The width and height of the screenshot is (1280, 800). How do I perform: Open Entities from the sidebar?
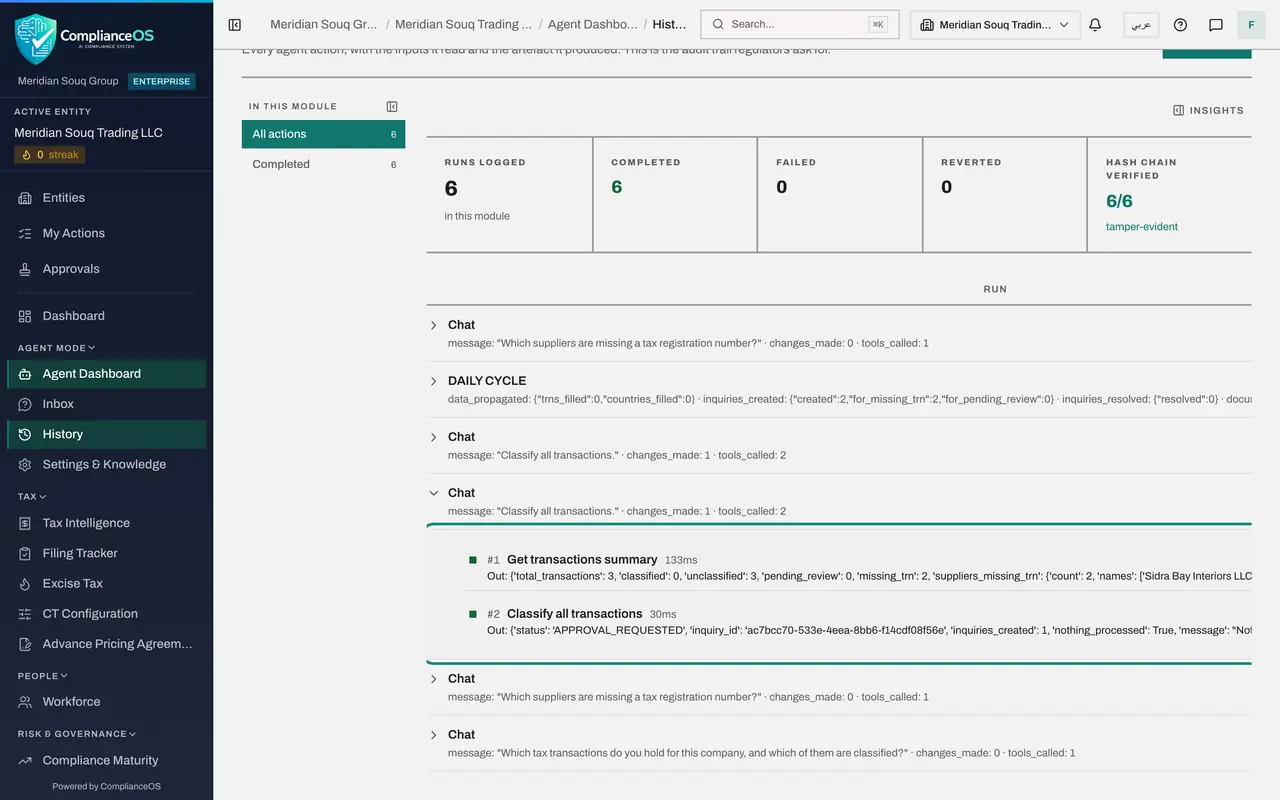pos(106,198)
